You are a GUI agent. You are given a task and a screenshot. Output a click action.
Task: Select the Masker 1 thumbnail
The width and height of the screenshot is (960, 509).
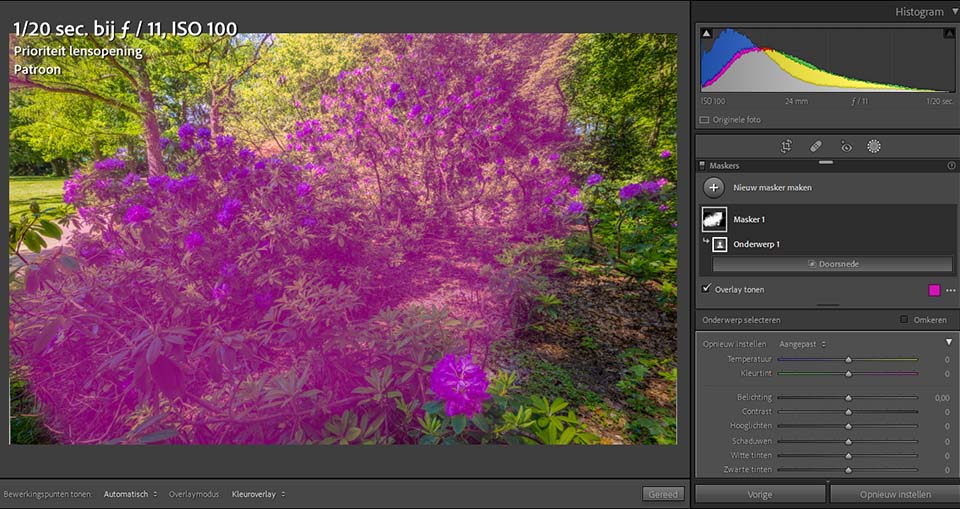point(714,219)
